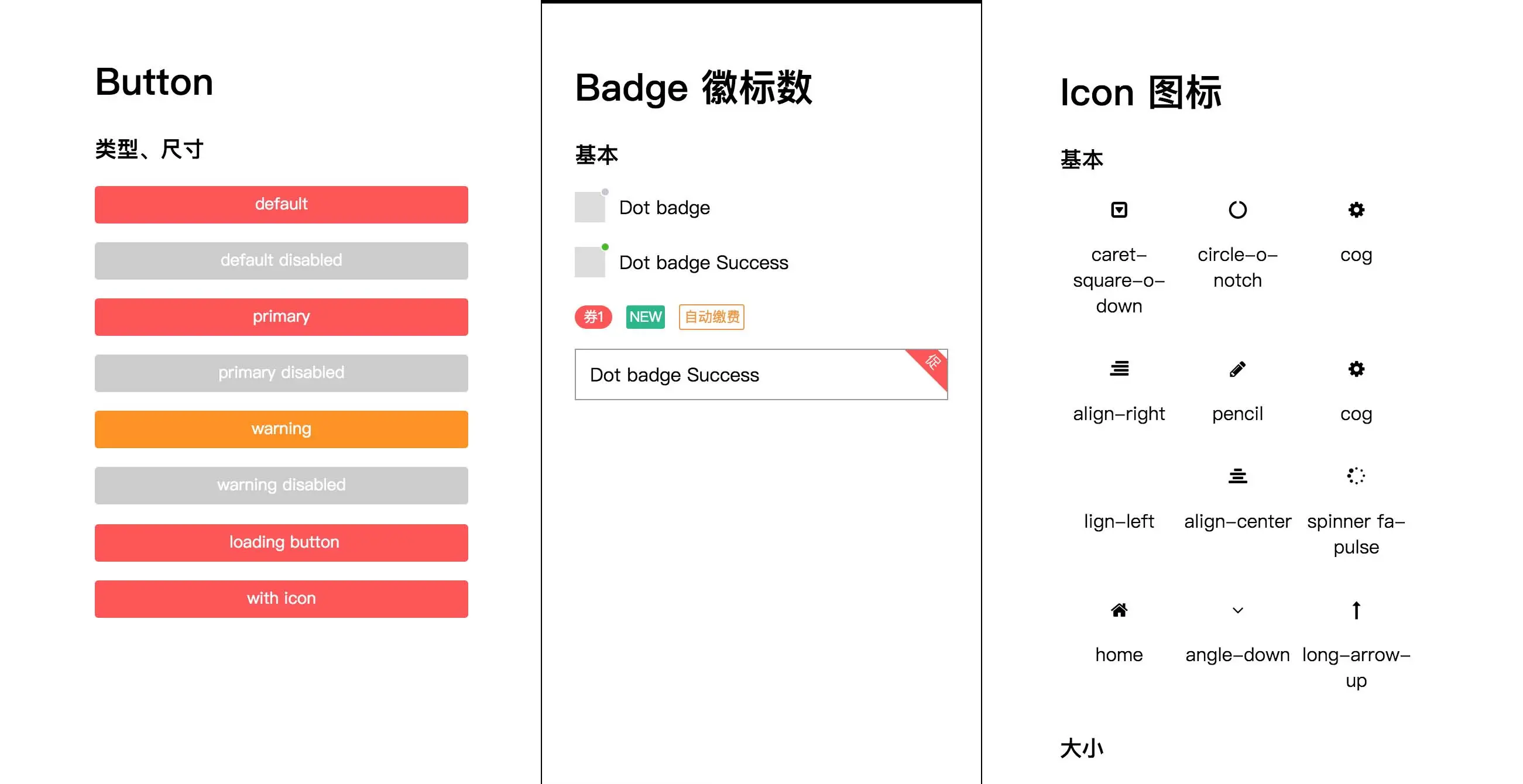
Task: Click the home icon
Action: point(1119,610)
